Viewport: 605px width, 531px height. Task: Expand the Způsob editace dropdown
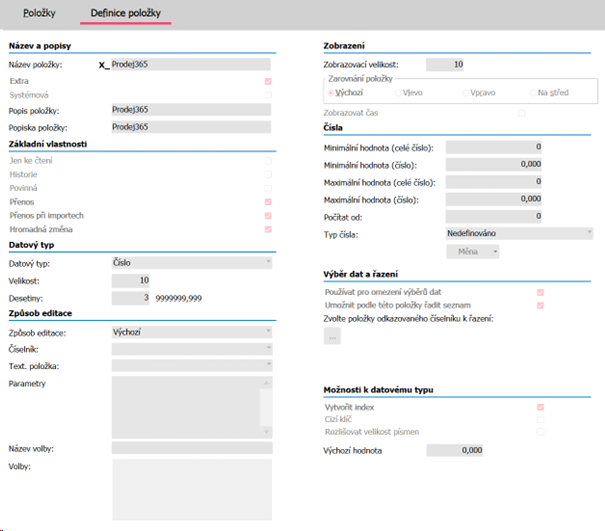point(190,331)
